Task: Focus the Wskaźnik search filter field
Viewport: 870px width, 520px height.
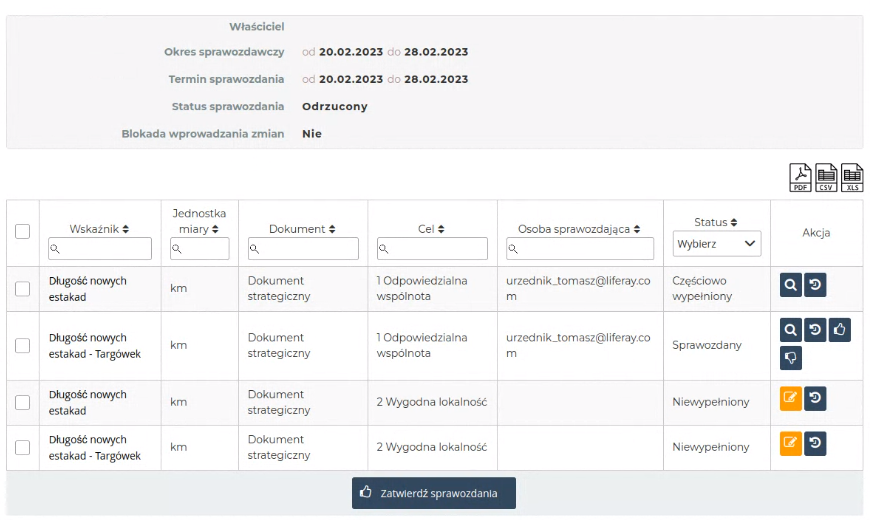Action: [x=100, y=248]
